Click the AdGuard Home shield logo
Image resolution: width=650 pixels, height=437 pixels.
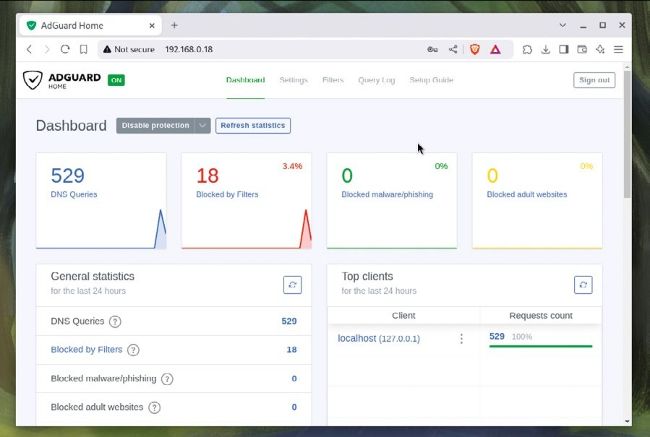point(32,80)
